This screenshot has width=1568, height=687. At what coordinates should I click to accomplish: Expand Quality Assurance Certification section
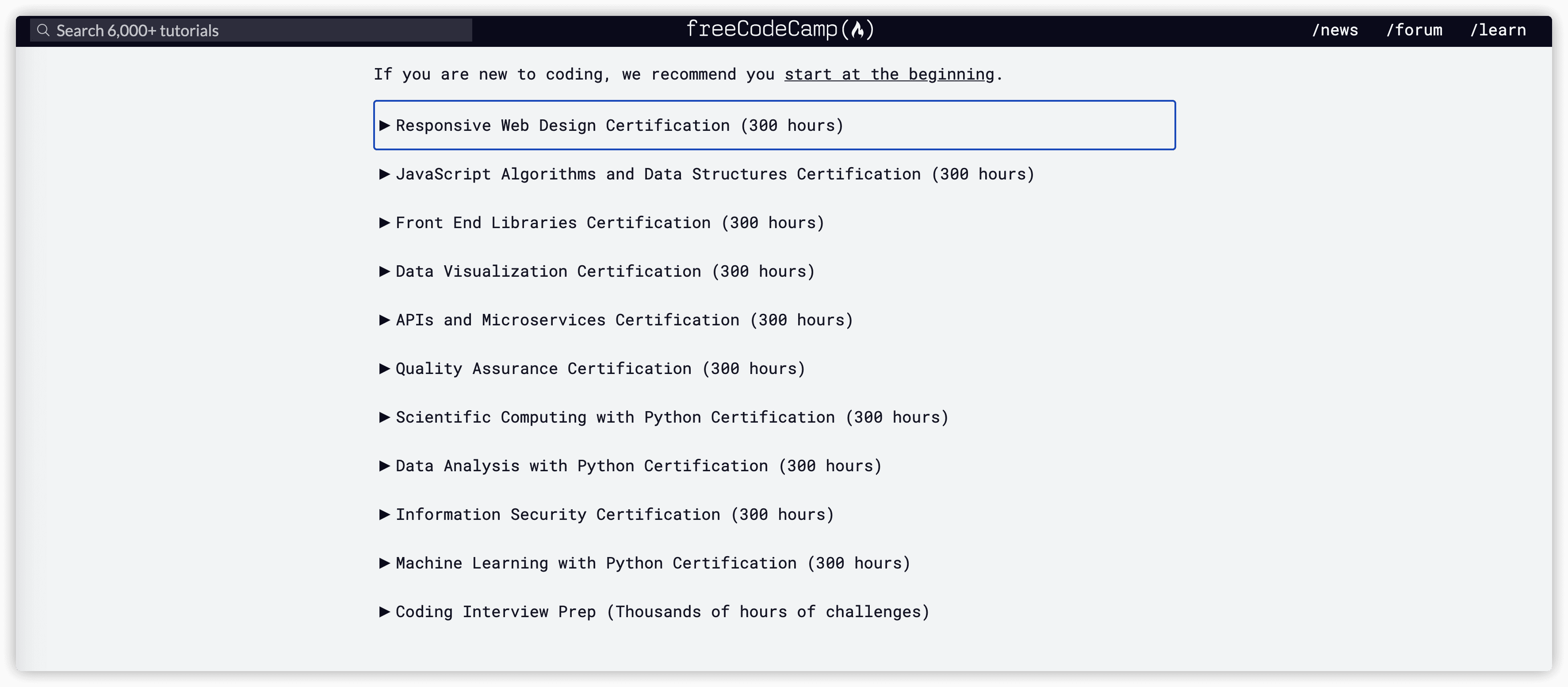(x=600, y=369)
